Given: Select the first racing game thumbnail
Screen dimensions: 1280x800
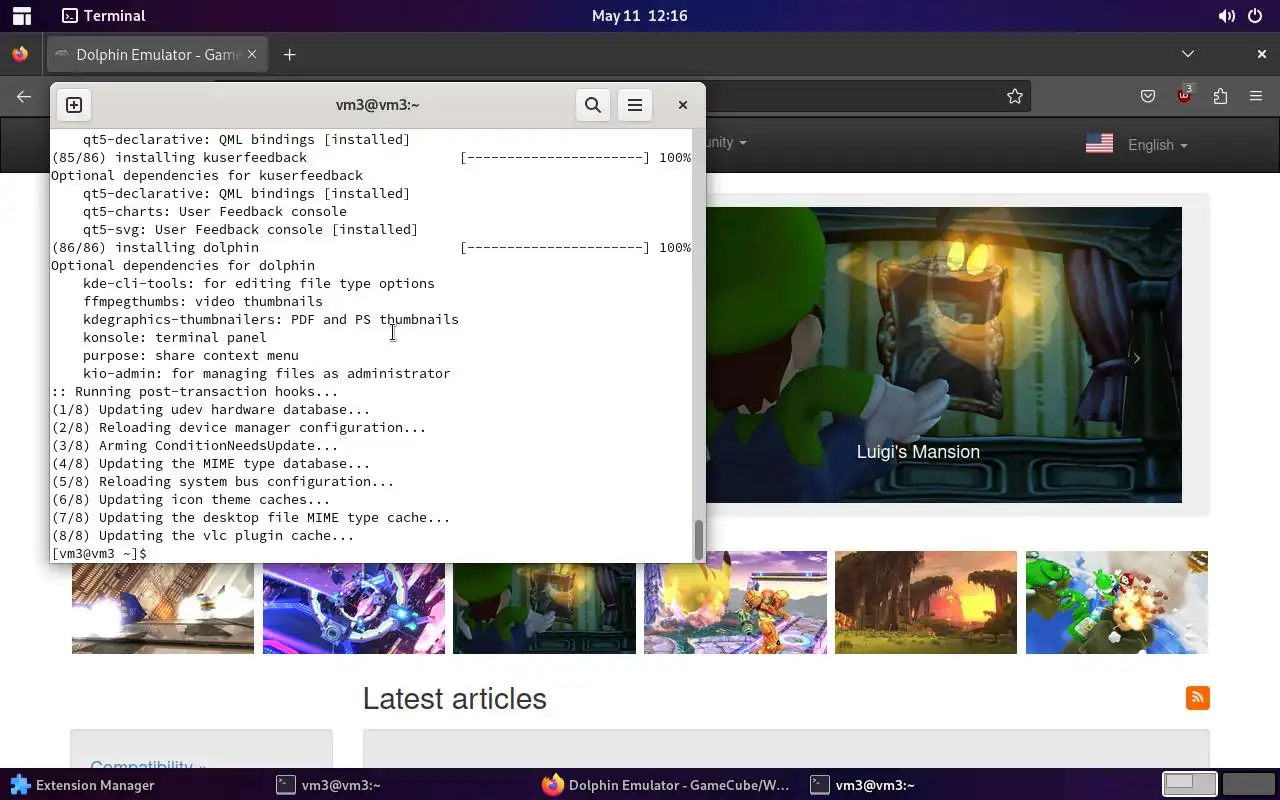Looking at the screenshot, I should point(163,608).
